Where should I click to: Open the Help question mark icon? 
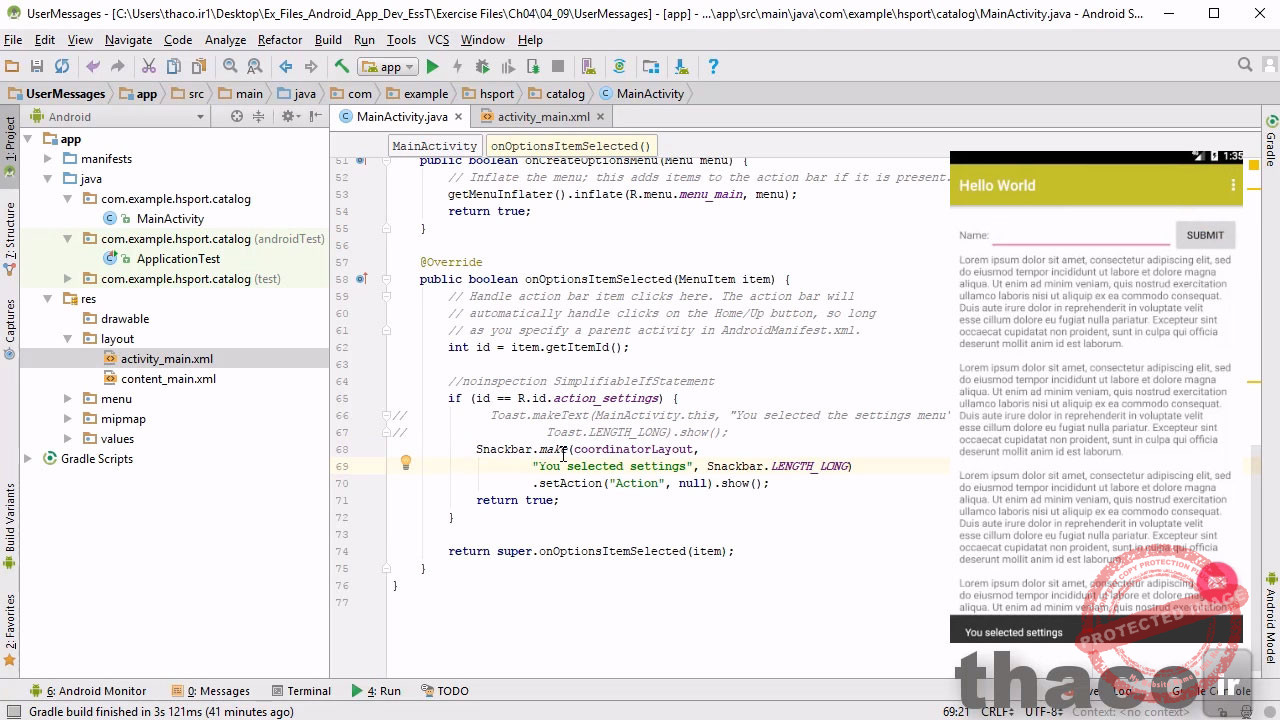713,67
